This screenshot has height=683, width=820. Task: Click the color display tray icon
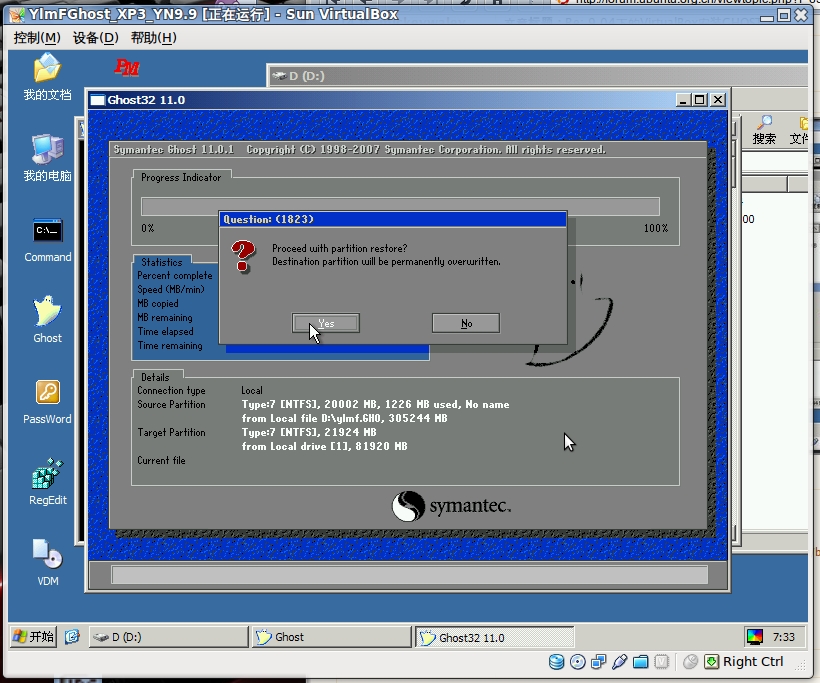coord(755,637)
